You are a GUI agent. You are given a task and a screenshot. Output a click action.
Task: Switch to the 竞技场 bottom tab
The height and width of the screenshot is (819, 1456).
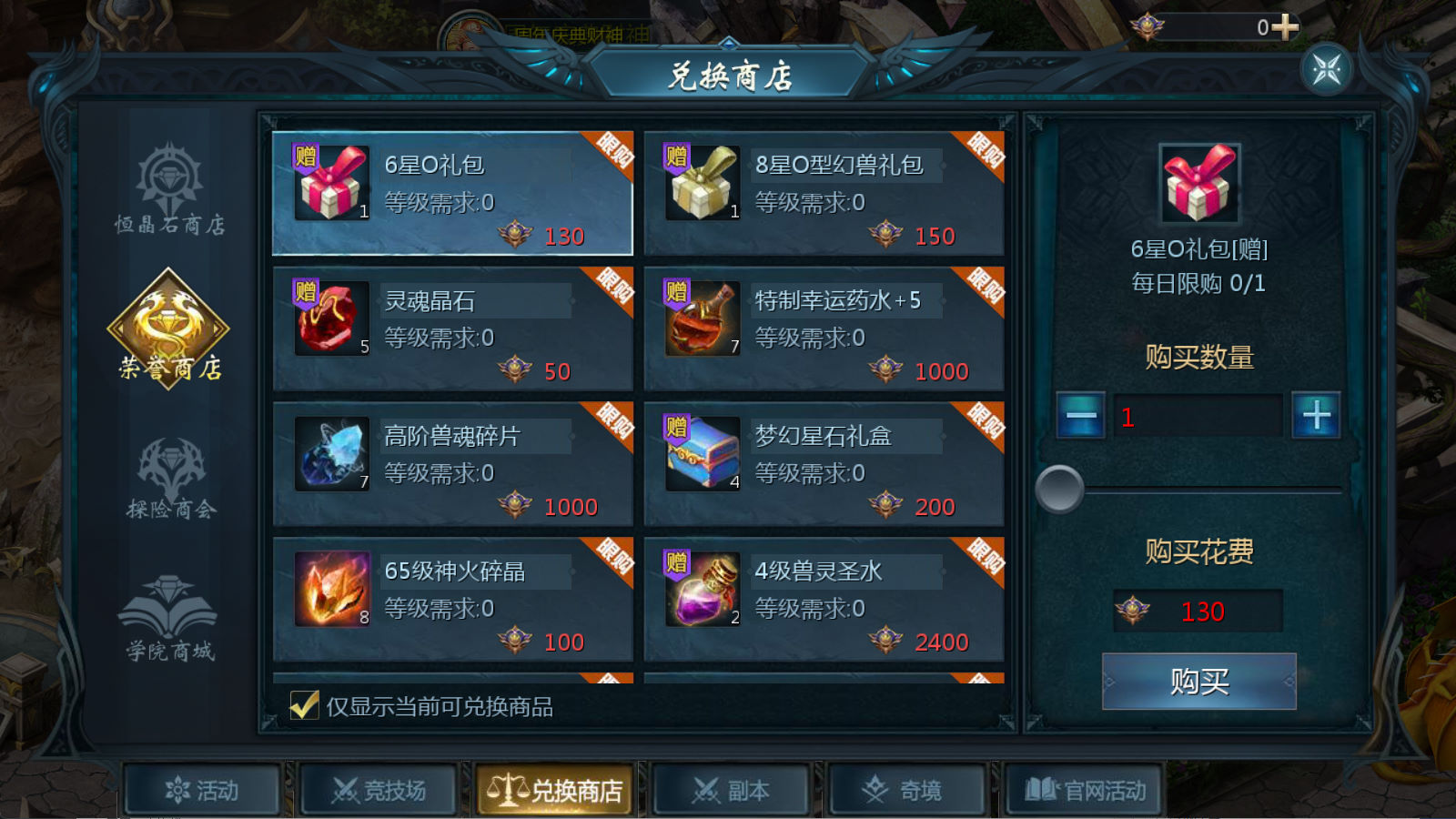(379, 790)
